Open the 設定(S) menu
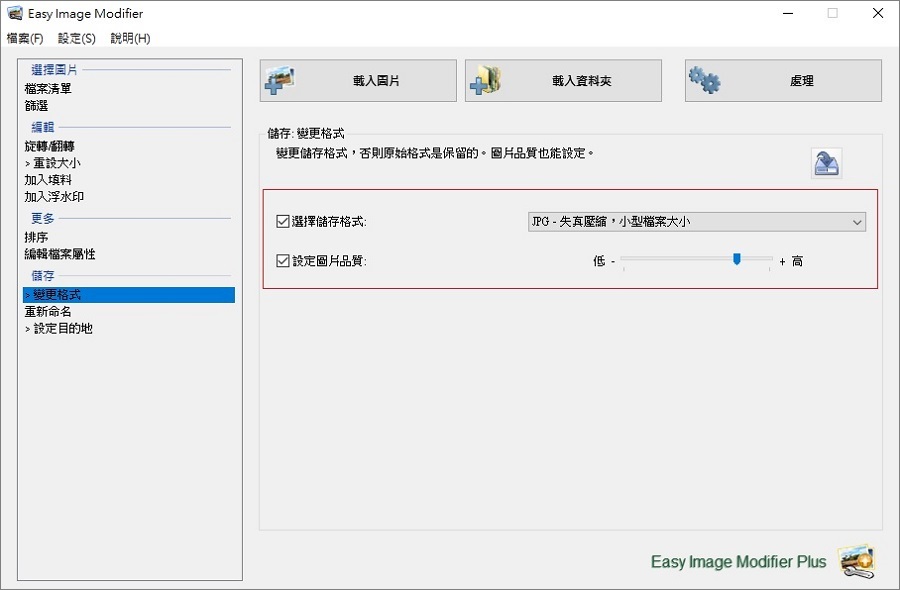900x590 pixels. pyautogui.click(x=76, y=38)
